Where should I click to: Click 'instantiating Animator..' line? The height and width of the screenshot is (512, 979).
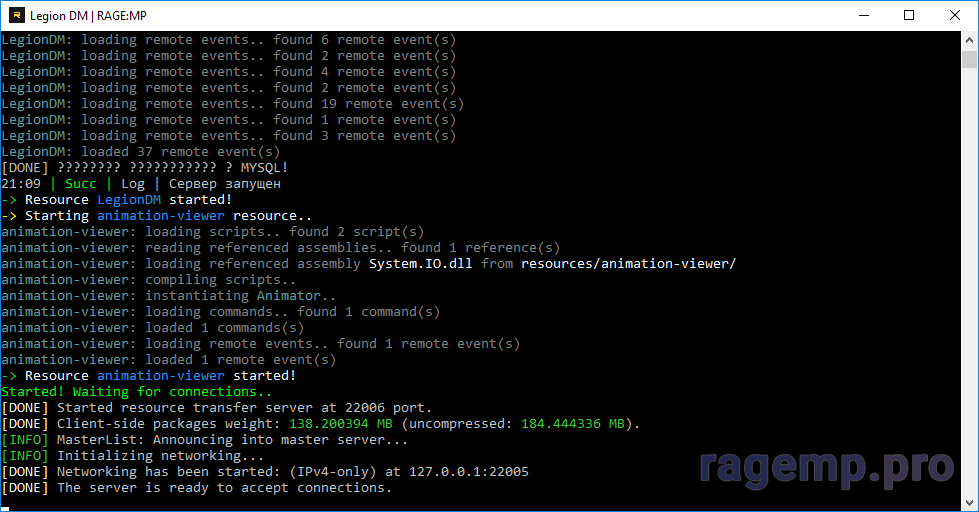[x=169, y=295]
